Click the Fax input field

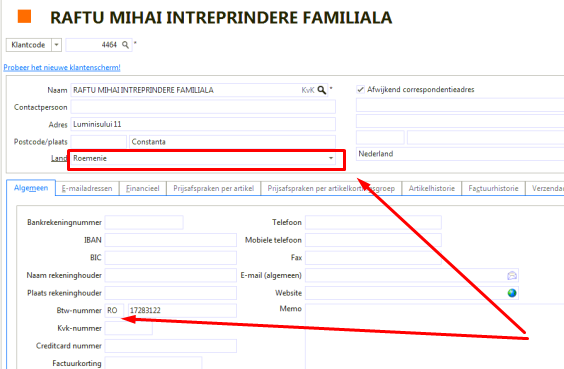point(373,258)
